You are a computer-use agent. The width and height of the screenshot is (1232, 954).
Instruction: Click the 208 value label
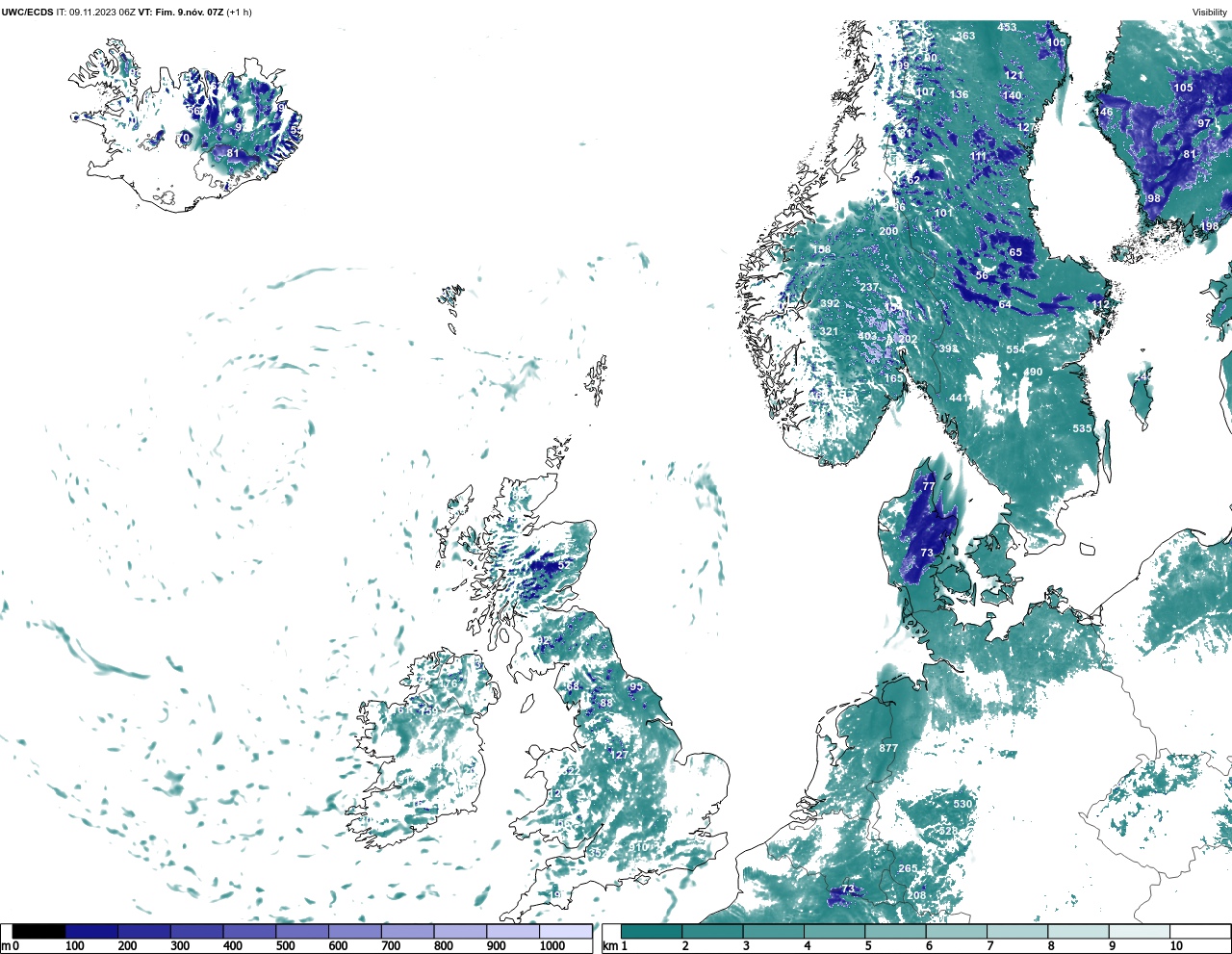[916, 895]
